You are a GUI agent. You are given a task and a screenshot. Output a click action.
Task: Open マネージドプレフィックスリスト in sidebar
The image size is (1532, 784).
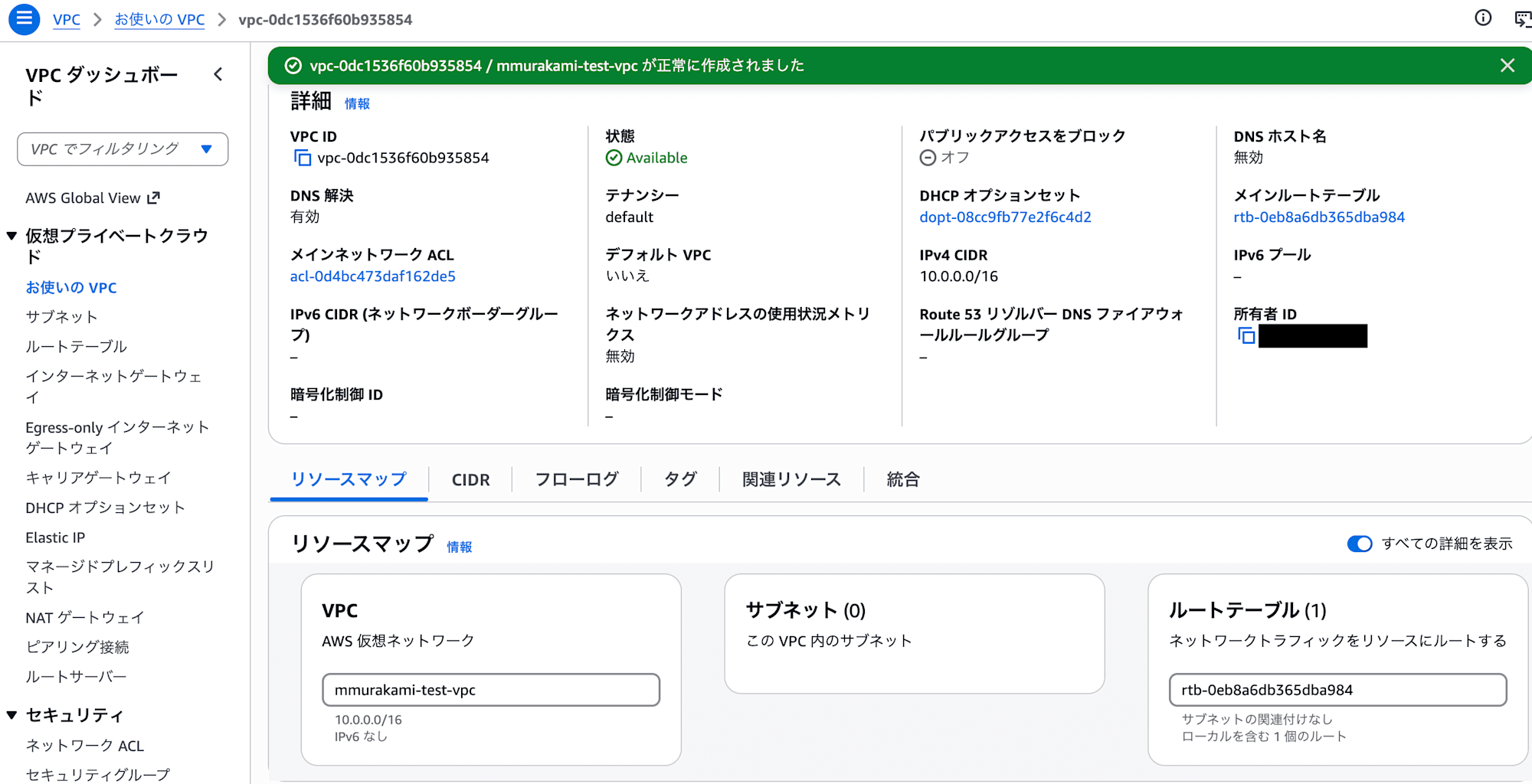[120, 577]
